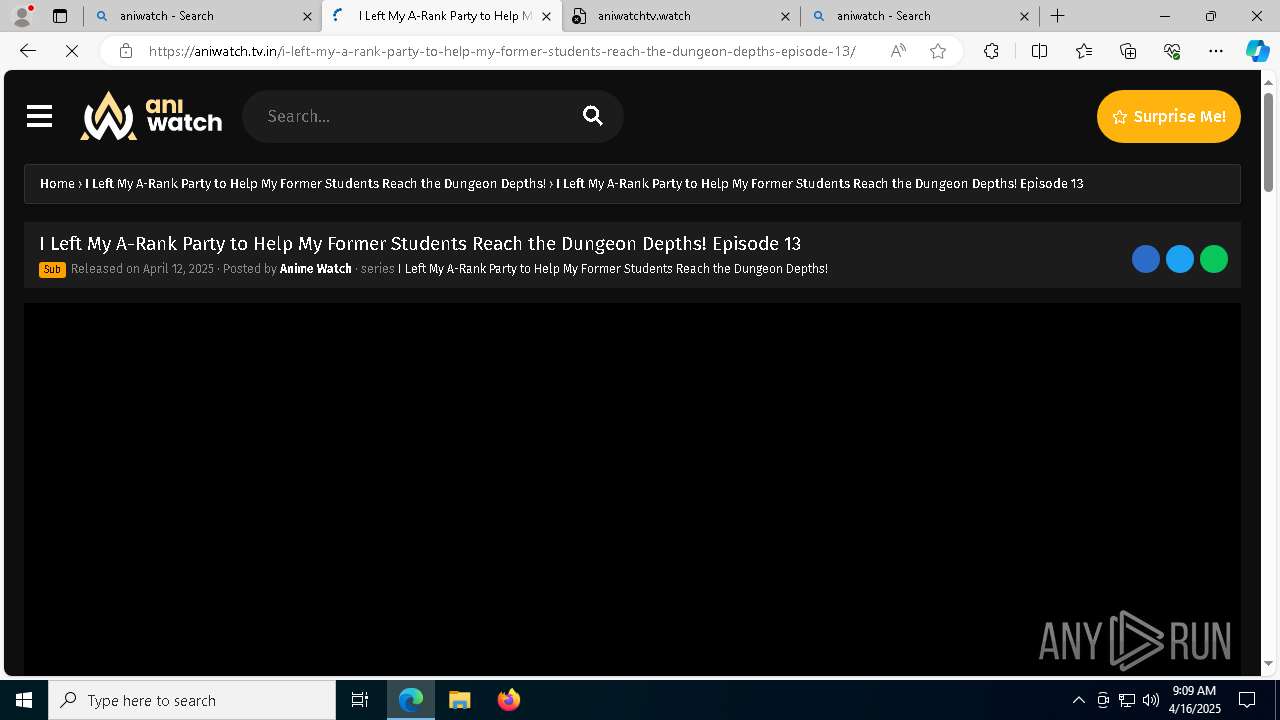This screenshot has height=720, width=1280.
Task: Open a new browser tab
Action: click(1057, 16)
